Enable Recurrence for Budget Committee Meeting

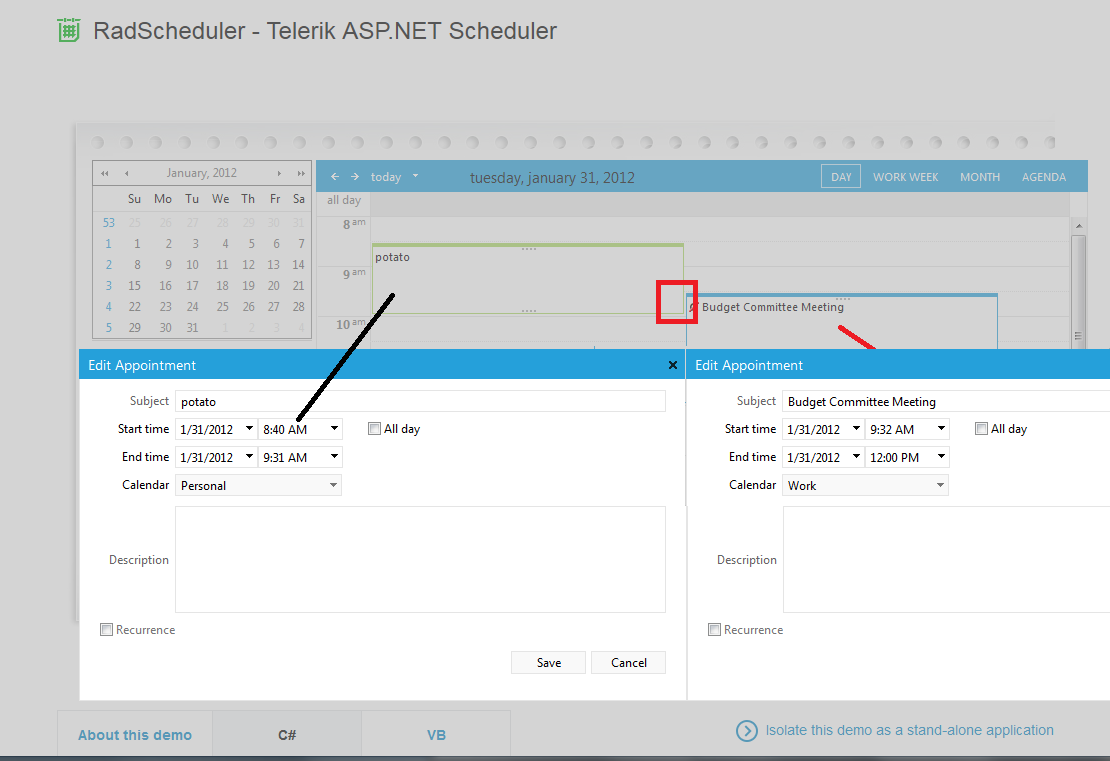(x=714, y=629)
